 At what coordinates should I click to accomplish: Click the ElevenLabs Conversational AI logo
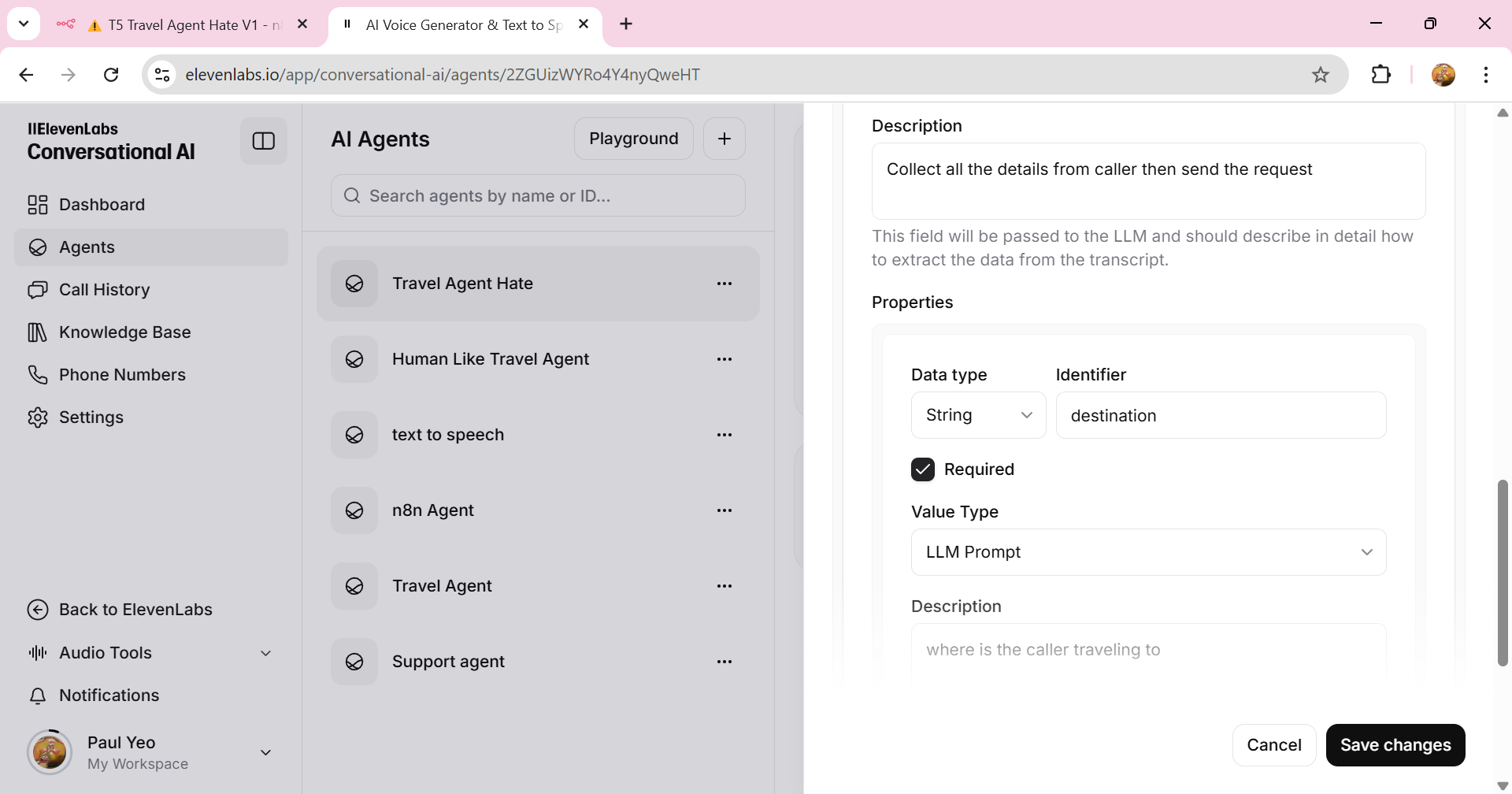coord(111,141)
